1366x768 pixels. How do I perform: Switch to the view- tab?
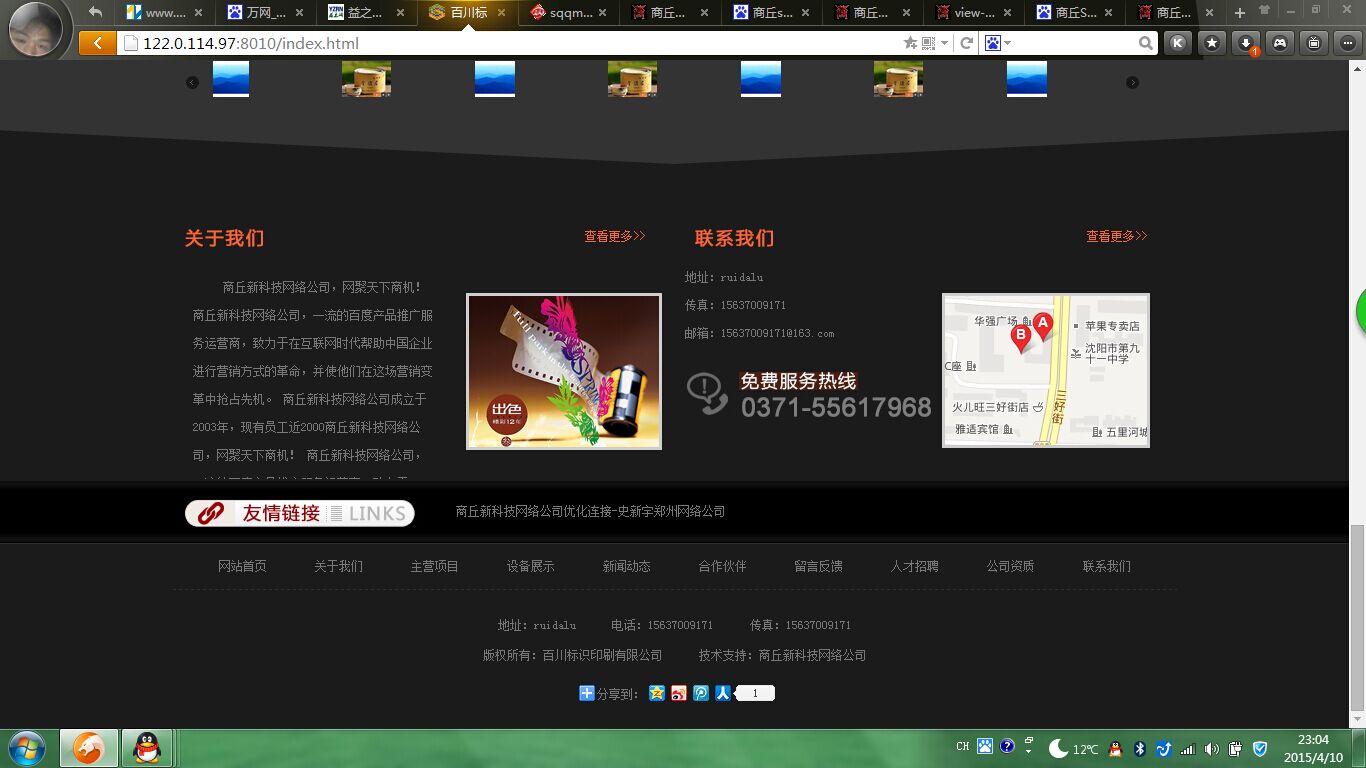(x=973, y=13)
